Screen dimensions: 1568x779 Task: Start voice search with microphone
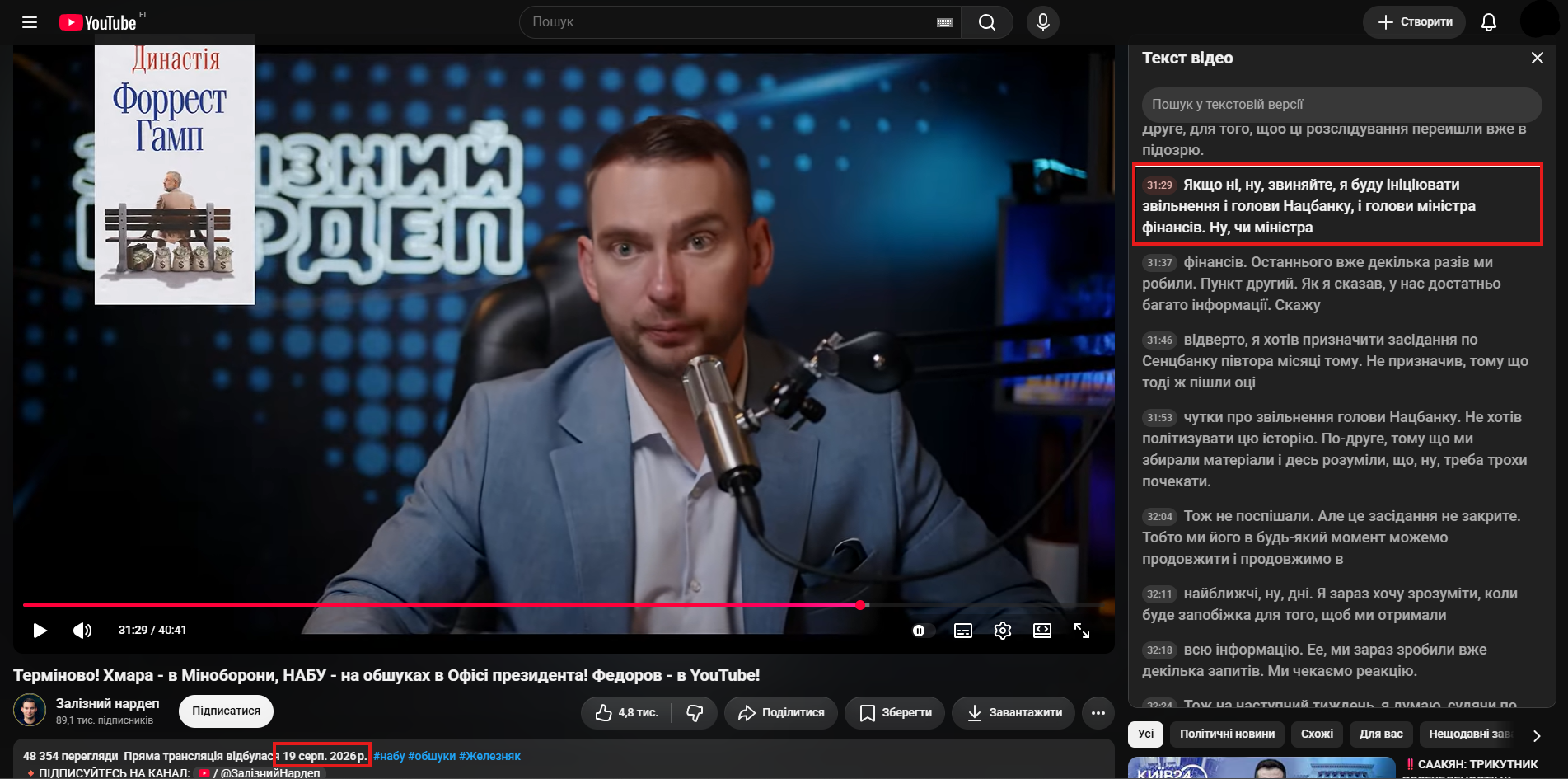[x=1042, y=22]
